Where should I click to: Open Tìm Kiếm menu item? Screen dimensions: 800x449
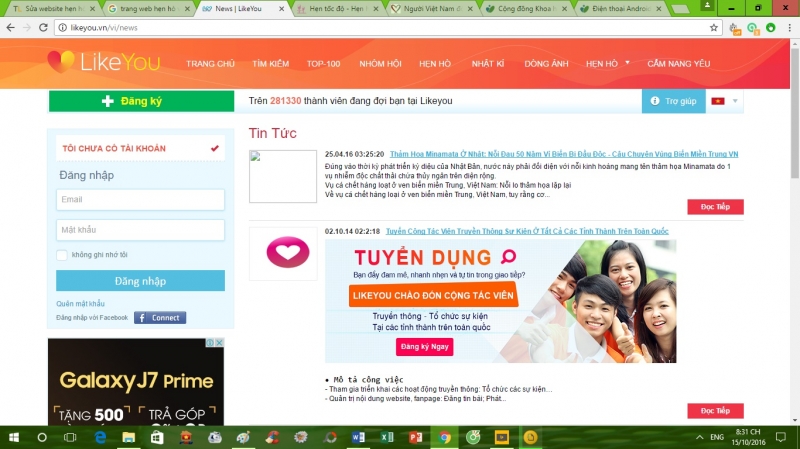(270, 64)
